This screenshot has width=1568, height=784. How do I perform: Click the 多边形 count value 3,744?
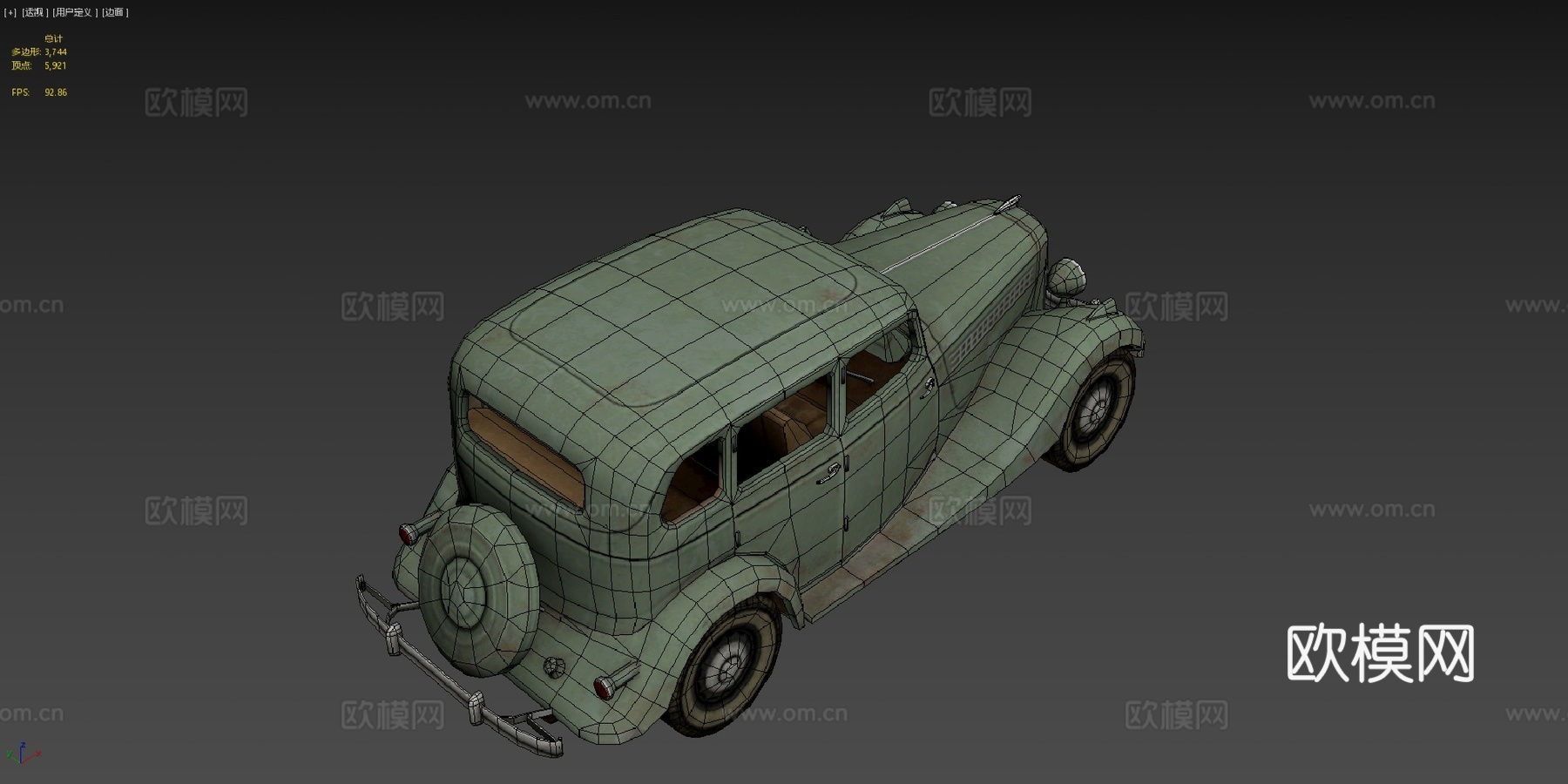[x=56, y=52]
